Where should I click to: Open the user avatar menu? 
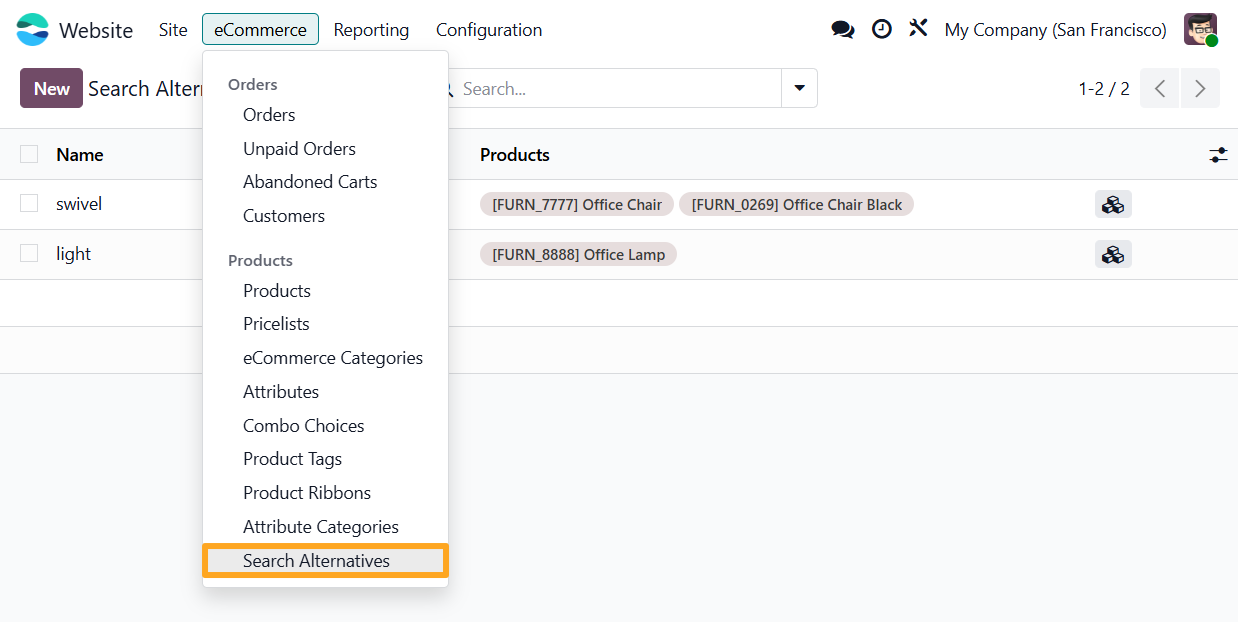tap(1201, 30)
